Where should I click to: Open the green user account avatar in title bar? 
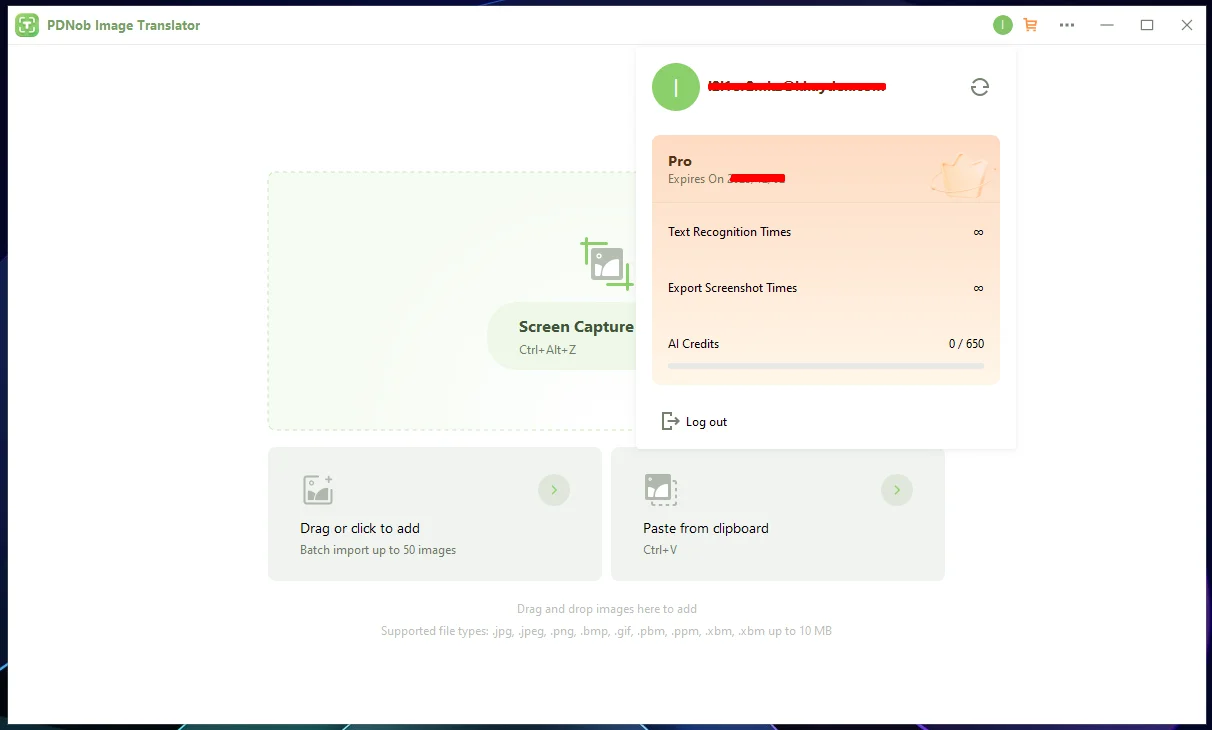pyautogui.click(x=1003, y=25)
